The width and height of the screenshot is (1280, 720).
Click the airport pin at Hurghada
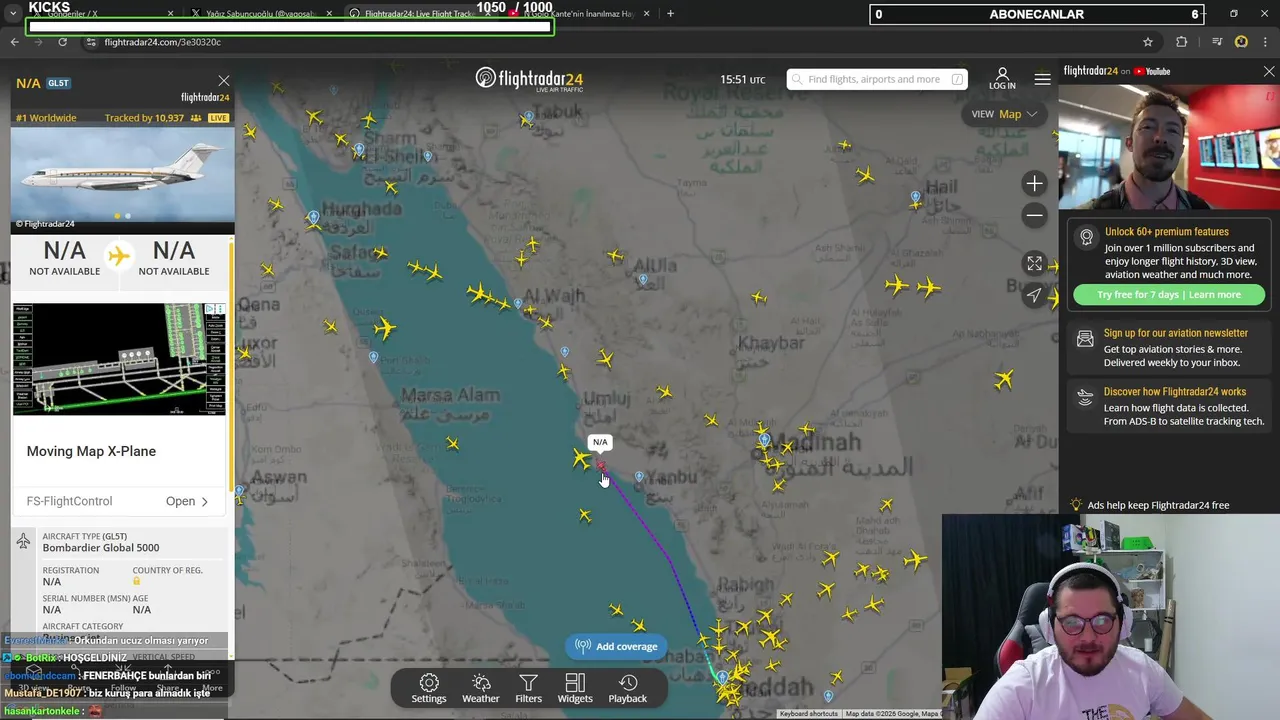(314, 217)
